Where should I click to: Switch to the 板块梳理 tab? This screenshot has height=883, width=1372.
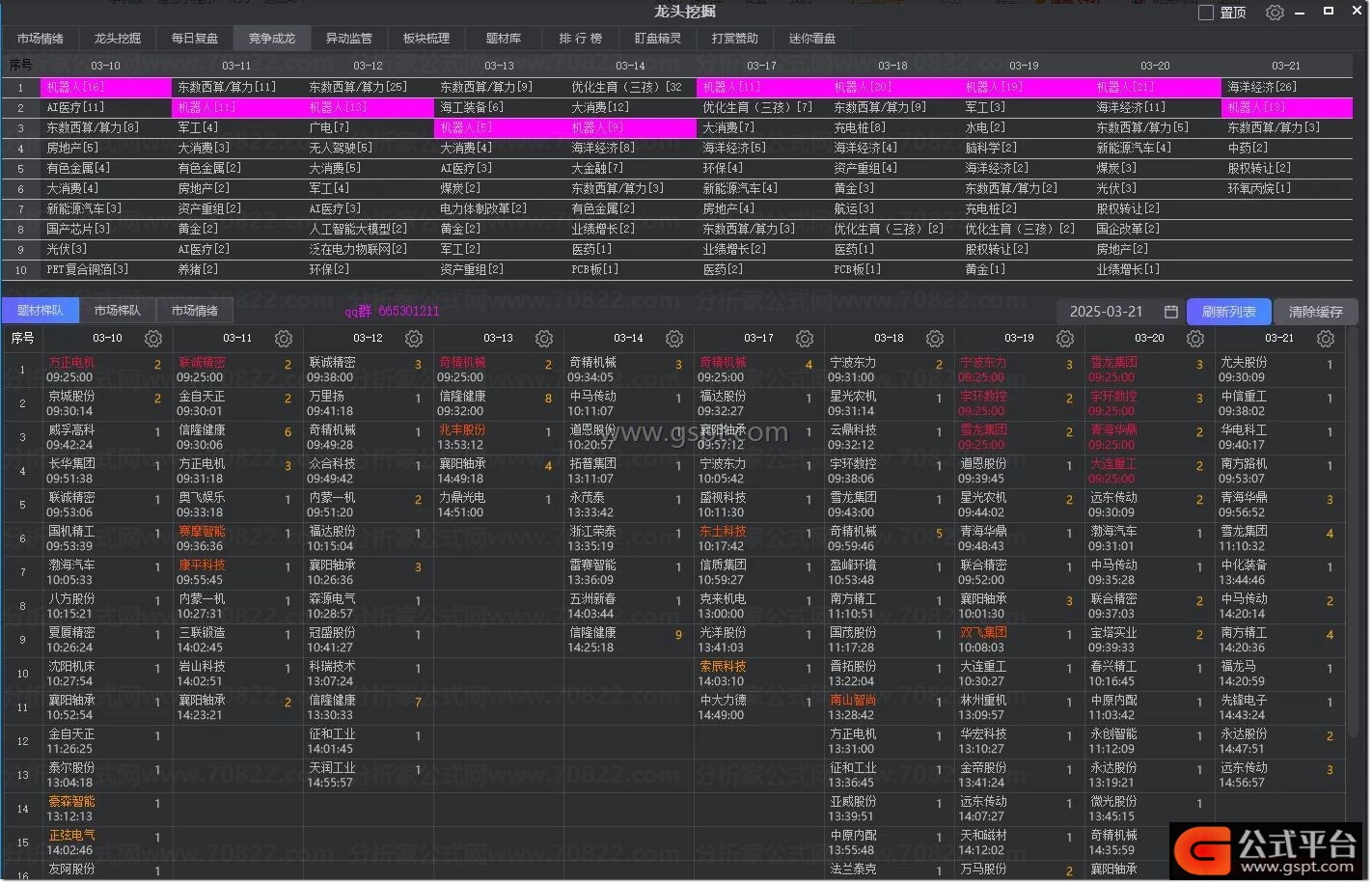(426, 39)
